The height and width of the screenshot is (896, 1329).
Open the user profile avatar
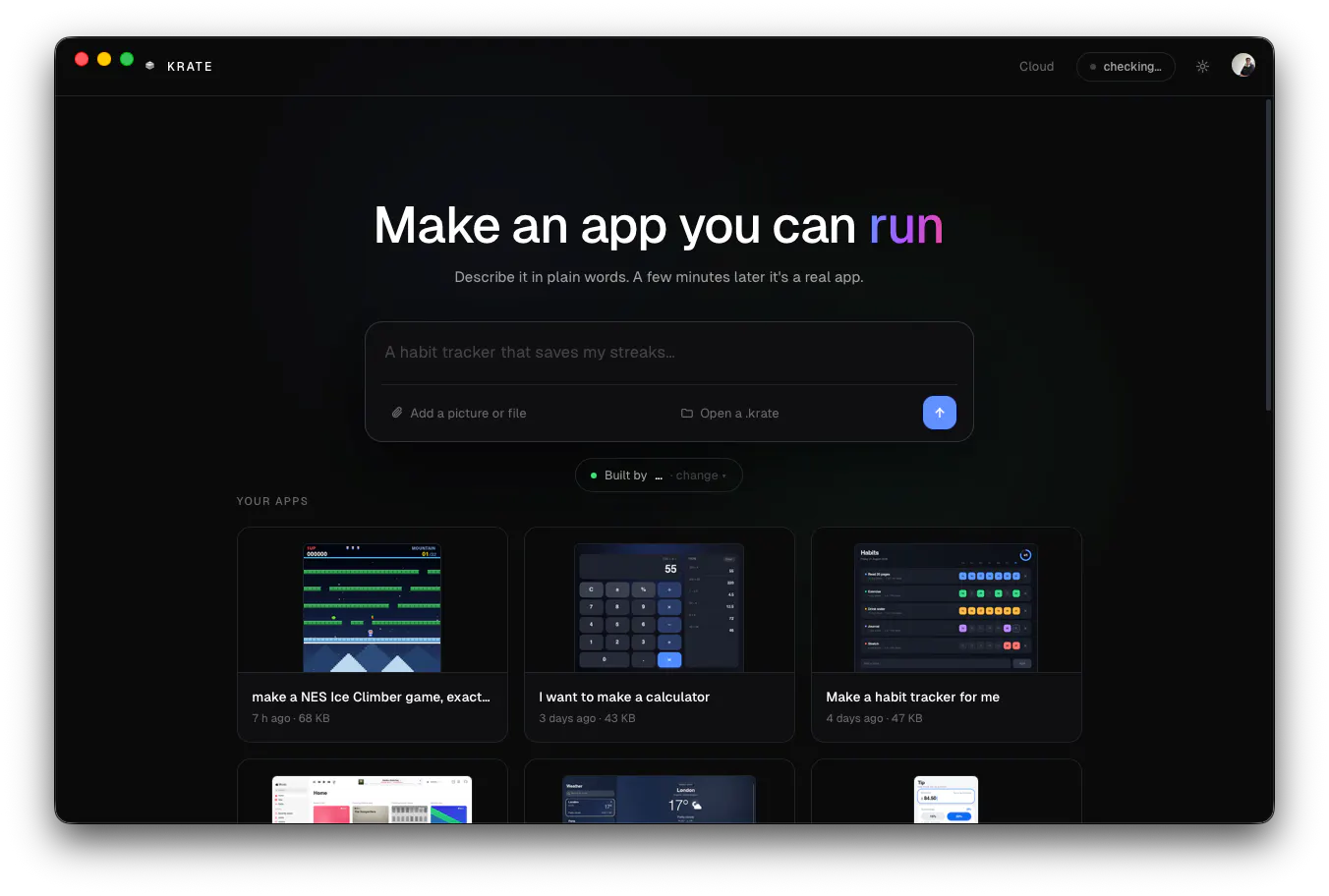click(1243, 65)
